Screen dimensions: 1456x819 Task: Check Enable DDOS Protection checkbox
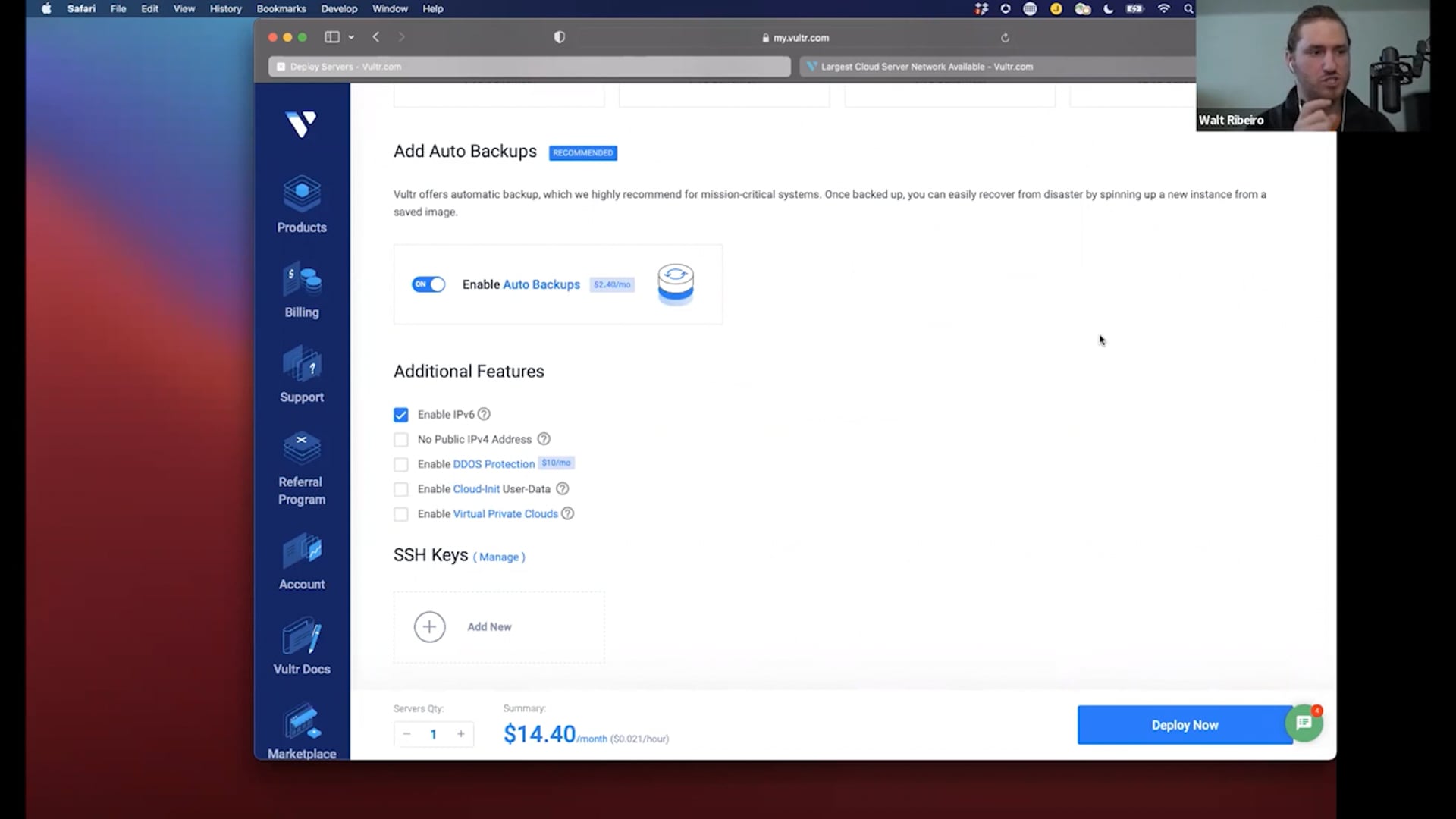(401, 464)
